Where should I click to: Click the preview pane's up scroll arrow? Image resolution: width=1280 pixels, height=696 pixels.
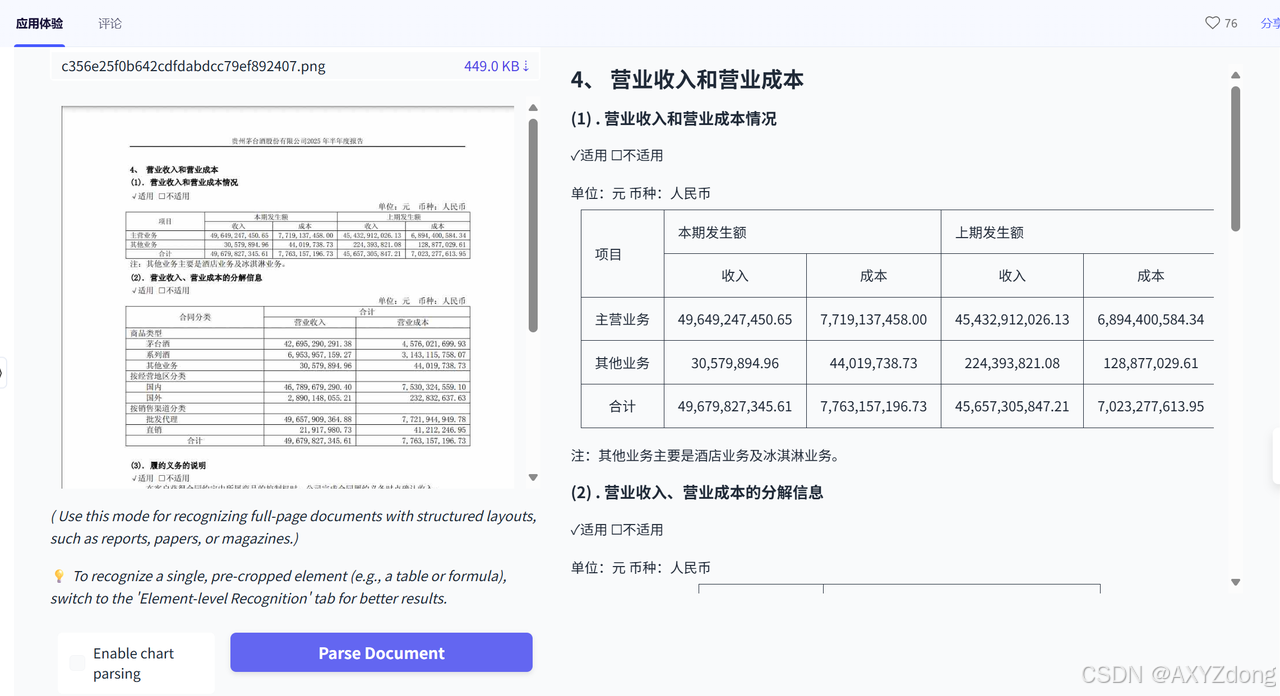click(x=533, y=107)
